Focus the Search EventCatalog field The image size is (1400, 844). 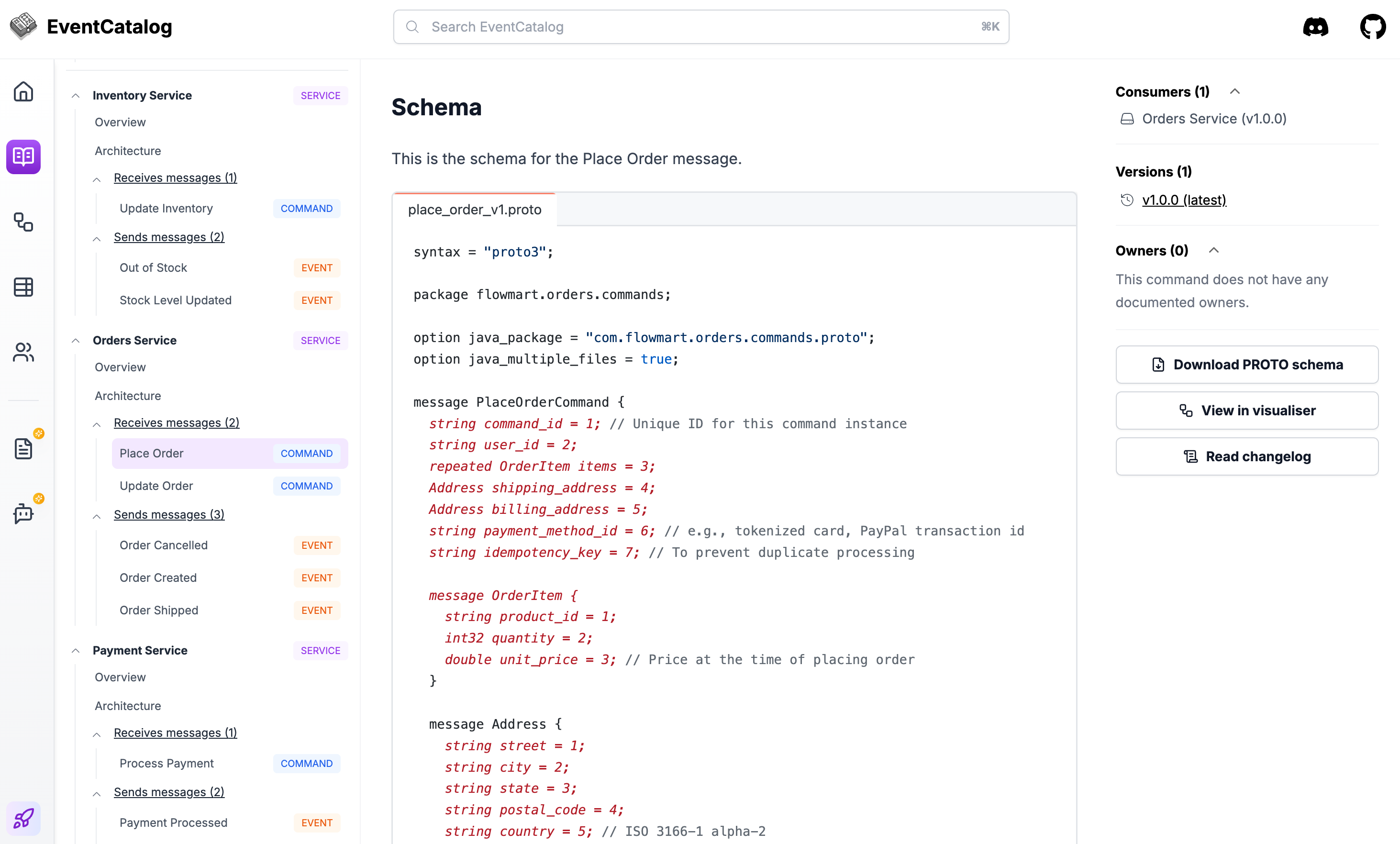[x=700, y=27]
